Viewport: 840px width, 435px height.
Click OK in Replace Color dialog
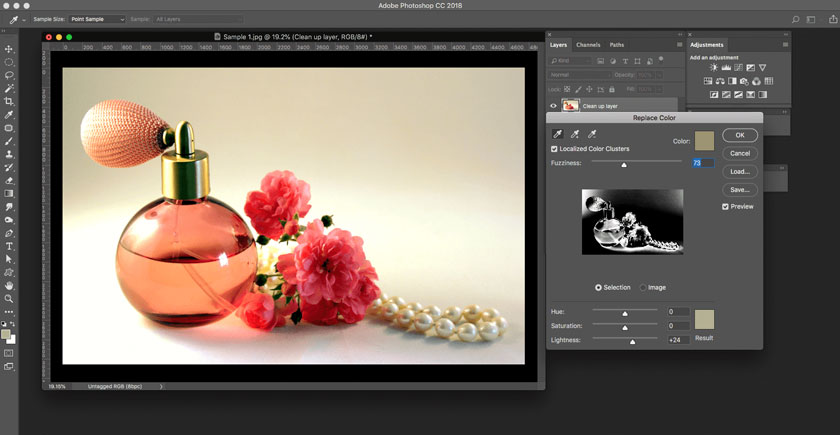(740, 135)
